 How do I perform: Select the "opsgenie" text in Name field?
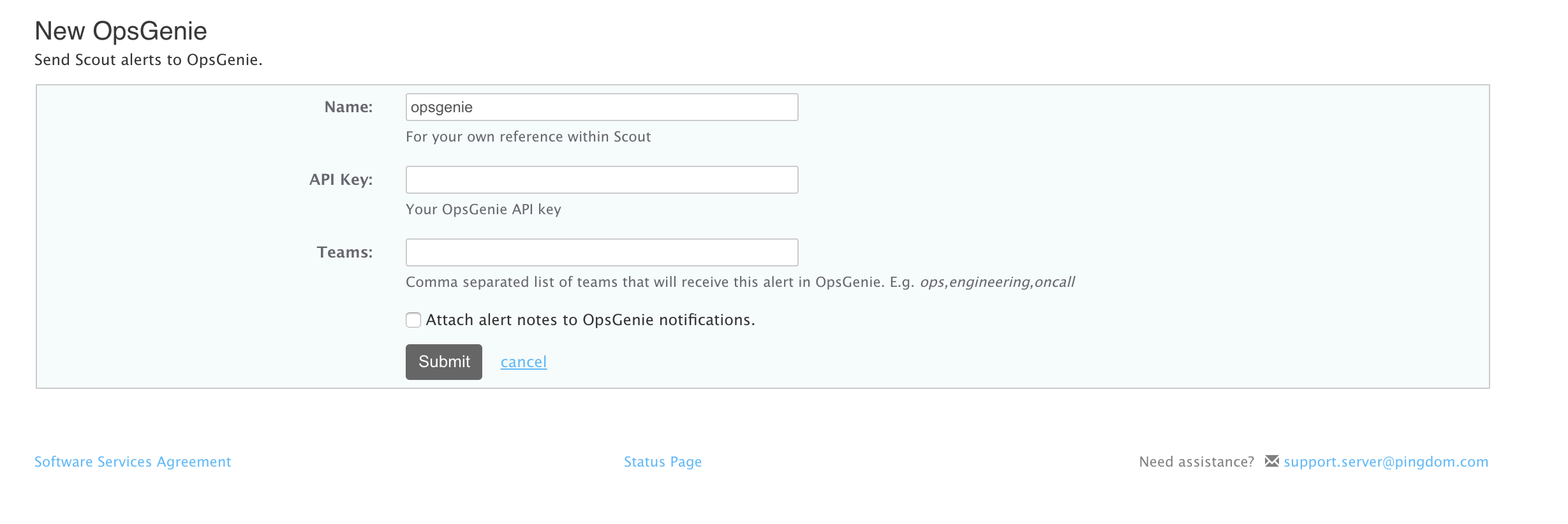pos(441,106)
